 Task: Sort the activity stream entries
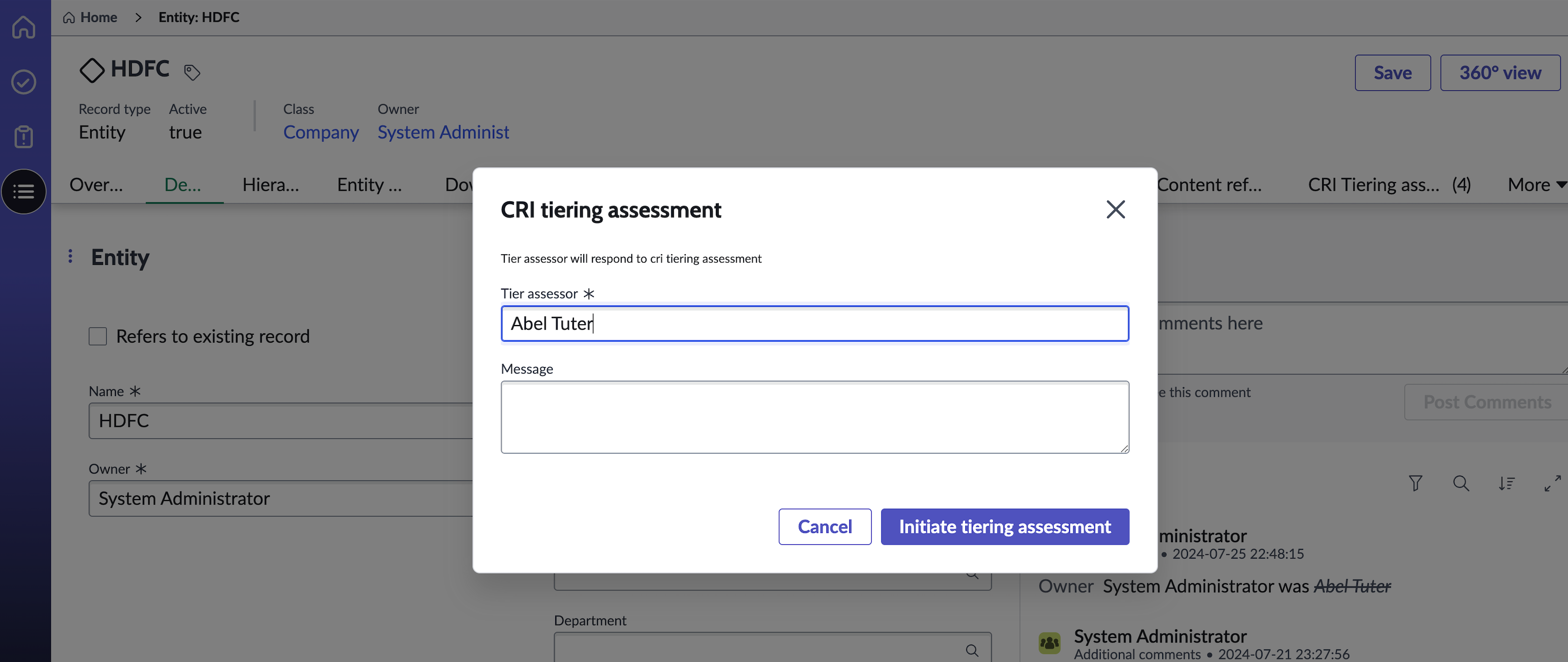tap(1507, 483)
